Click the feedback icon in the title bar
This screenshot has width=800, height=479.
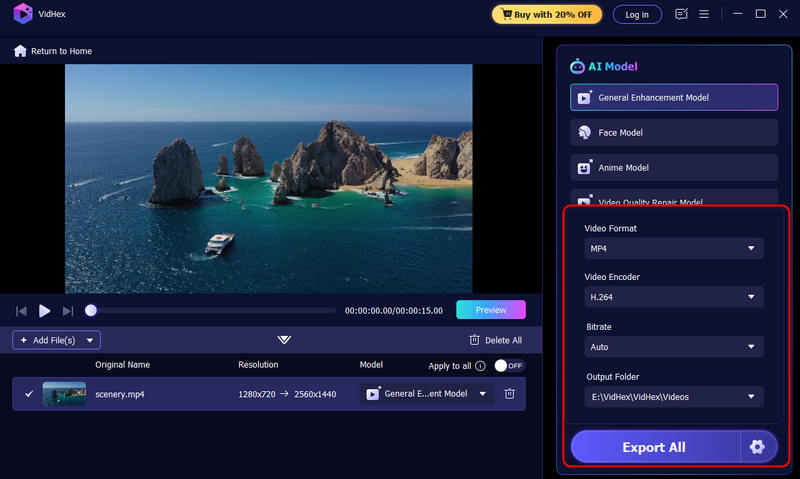pyautogui.click(x=682, y=14)
